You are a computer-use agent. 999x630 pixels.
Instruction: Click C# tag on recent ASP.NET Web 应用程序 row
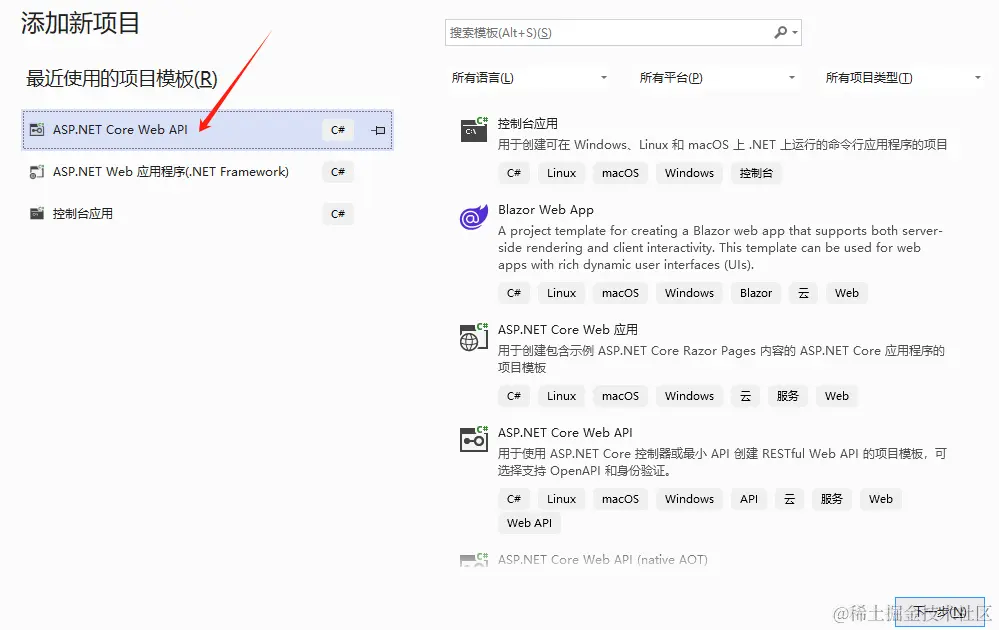tap(338, 172)
